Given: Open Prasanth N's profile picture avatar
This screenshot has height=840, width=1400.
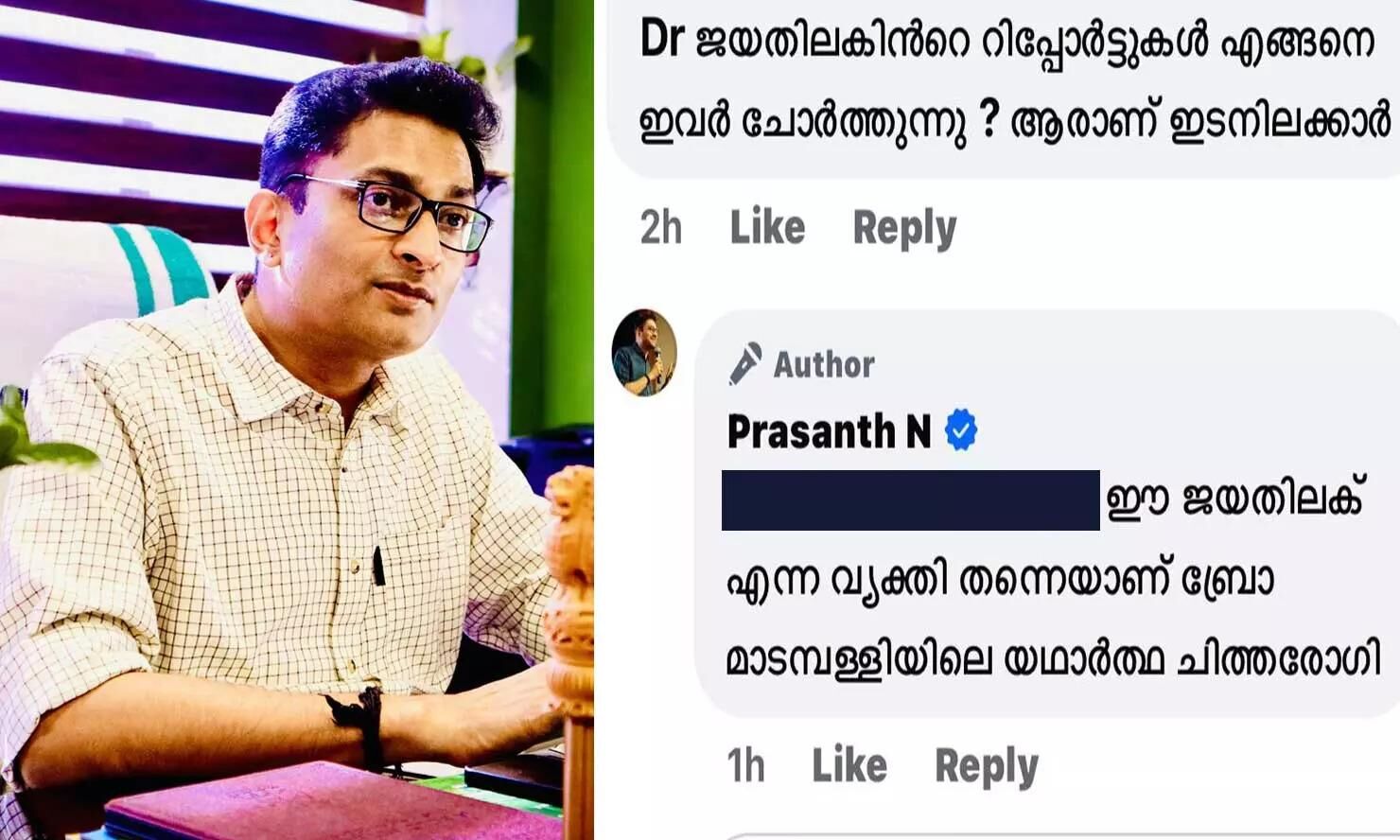Looking at the screenshot, I should 644,352.
